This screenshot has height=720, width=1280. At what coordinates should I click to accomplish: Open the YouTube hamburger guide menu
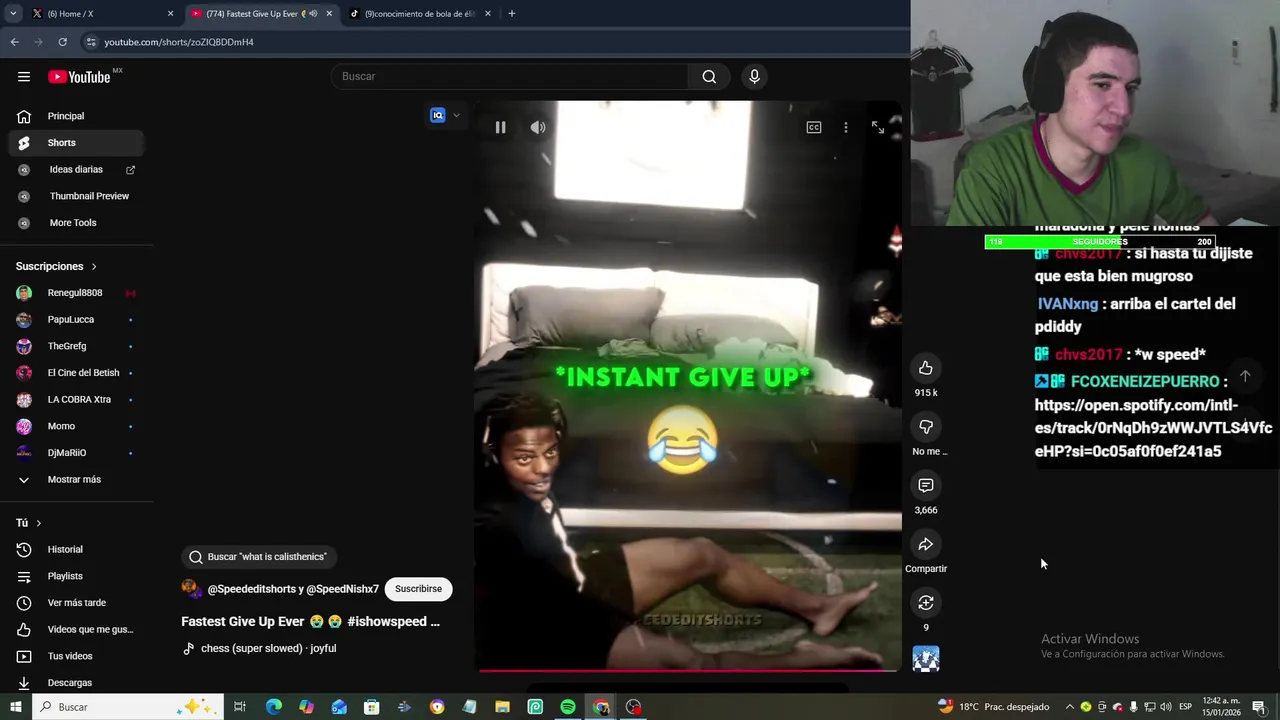tap(24, 77)
